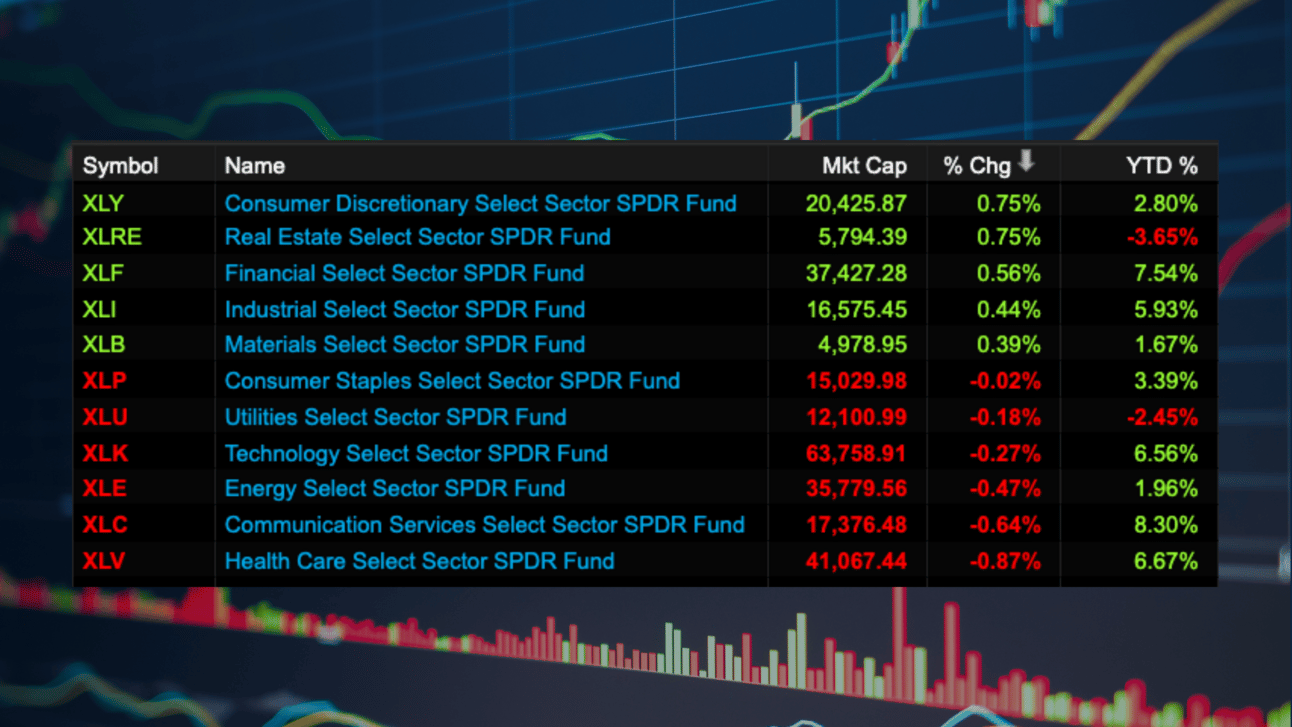1292x727 pixels.
Task: Click XLE's -0.47% change value
Action: [1005, 488]
